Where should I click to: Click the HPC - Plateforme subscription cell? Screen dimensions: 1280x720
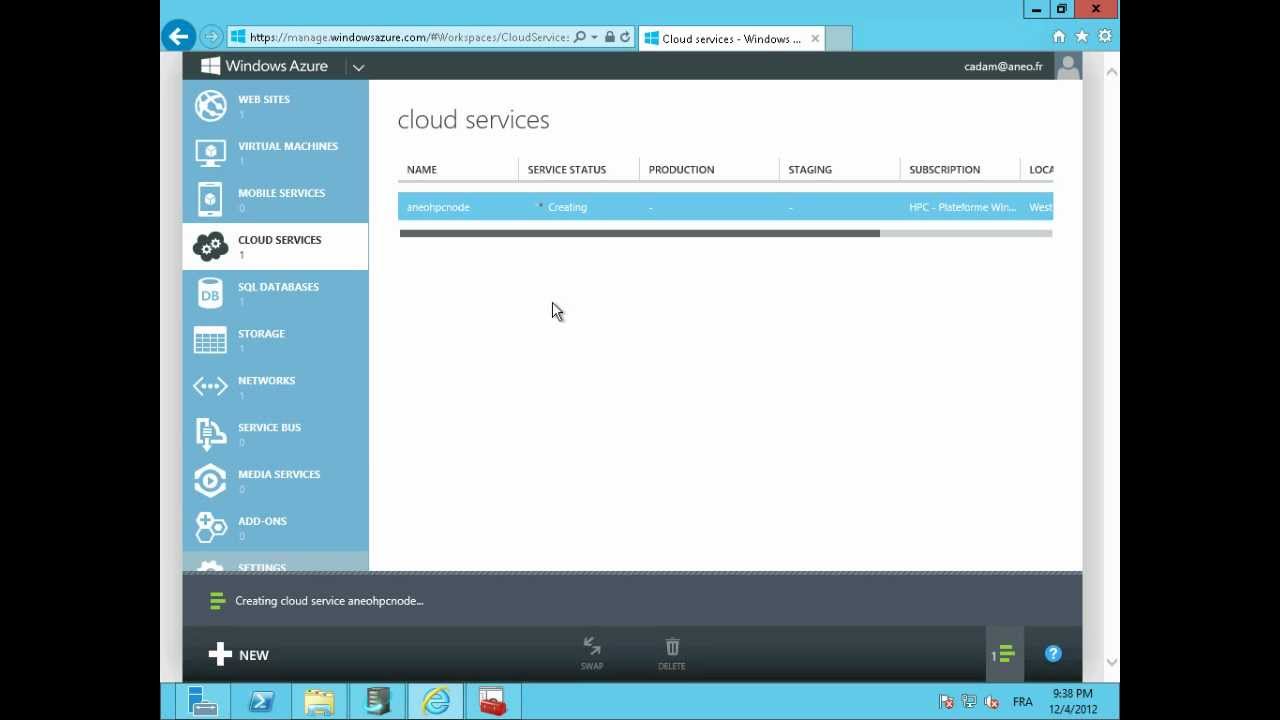[962, 207]
